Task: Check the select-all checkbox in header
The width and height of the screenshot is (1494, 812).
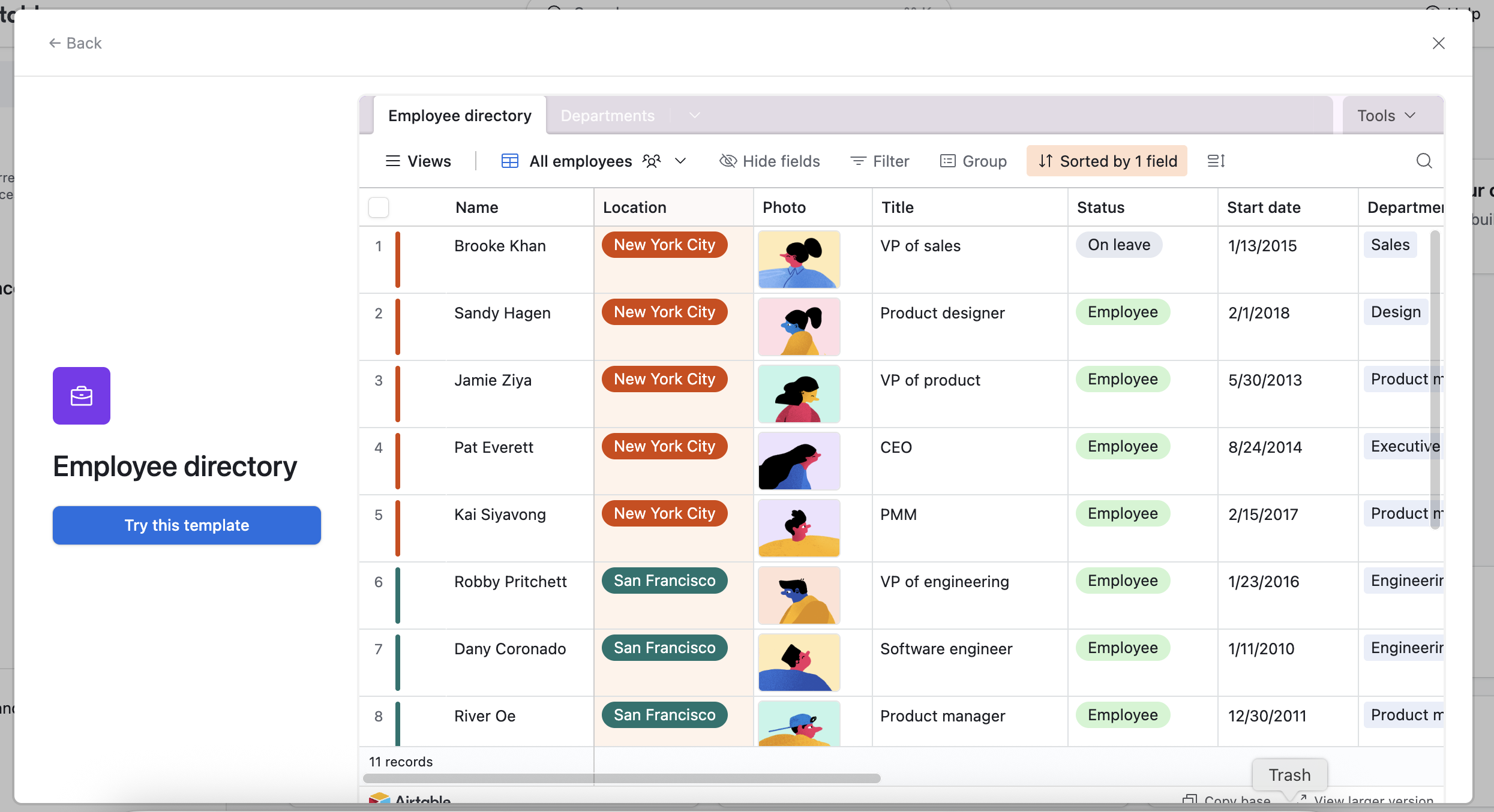Action: [x=379, y=207]
